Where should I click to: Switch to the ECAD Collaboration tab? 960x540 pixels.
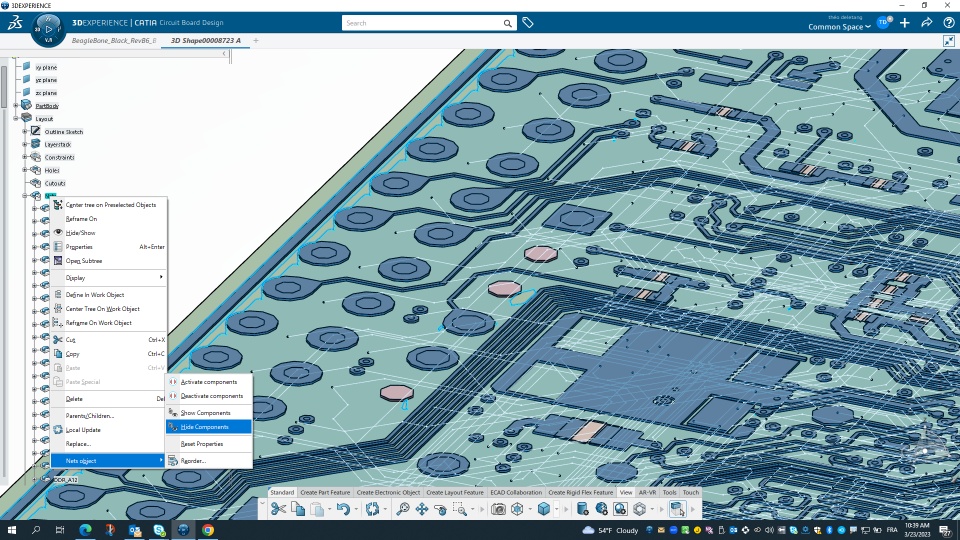[x=516, y=492]
